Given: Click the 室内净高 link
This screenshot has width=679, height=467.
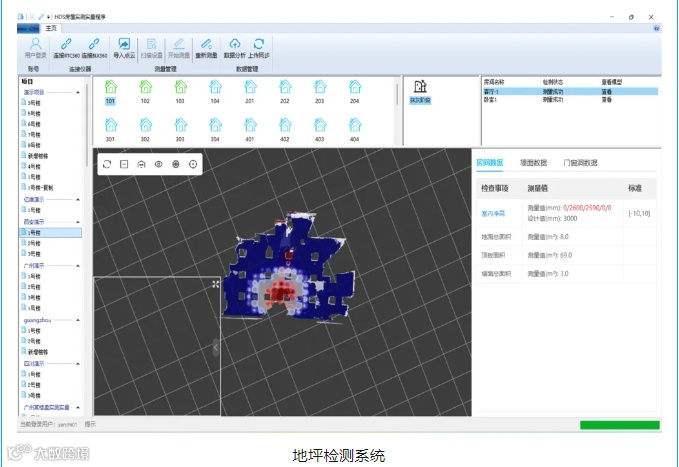Looking at the screenshot, I should point(493,213).
